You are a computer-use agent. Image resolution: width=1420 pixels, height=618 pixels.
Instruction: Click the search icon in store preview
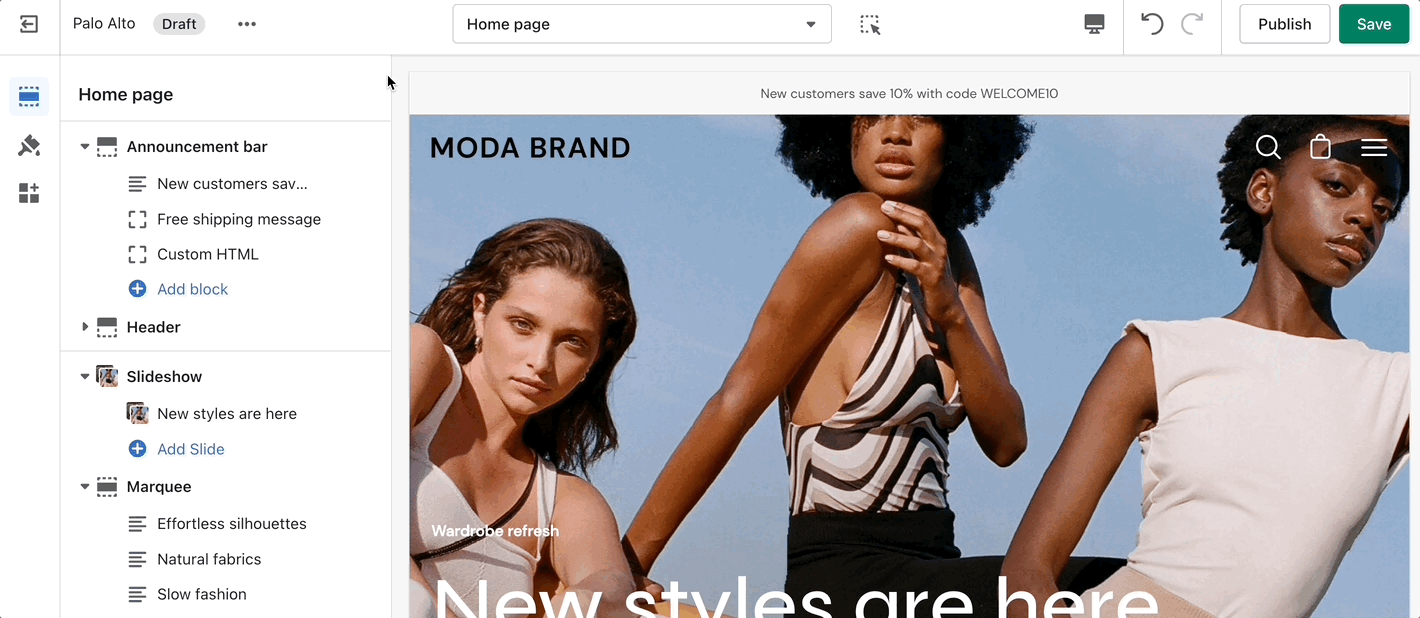[1268, 147]
